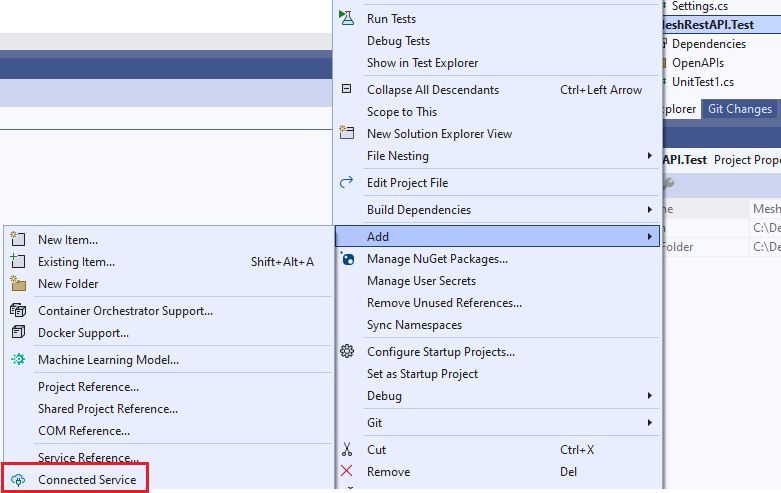The image size is (781, 493).
Task: Select Sync Namespaces
Action: (x=414, y=325)
